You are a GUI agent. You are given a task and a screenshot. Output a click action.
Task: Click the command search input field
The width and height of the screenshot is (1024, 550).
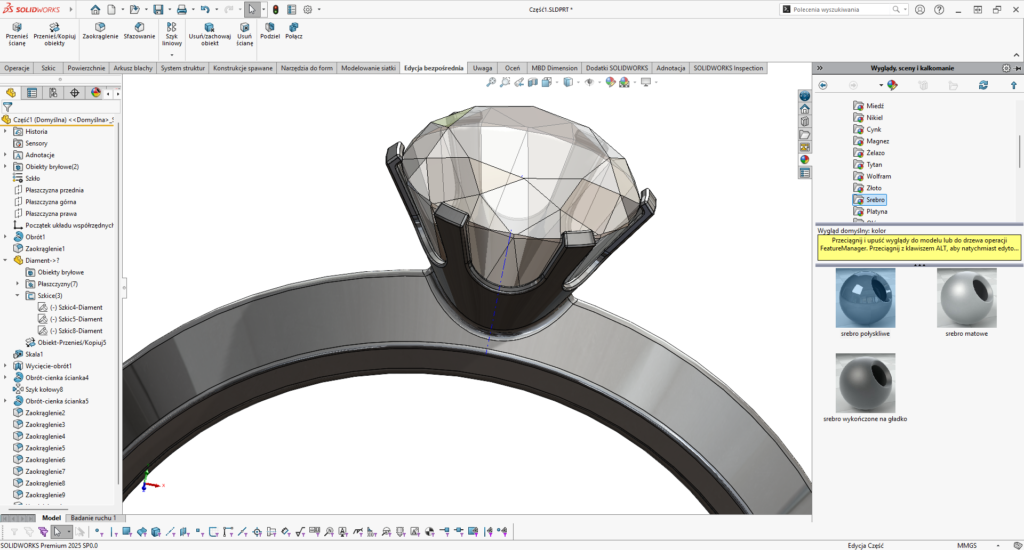(840, 9)
